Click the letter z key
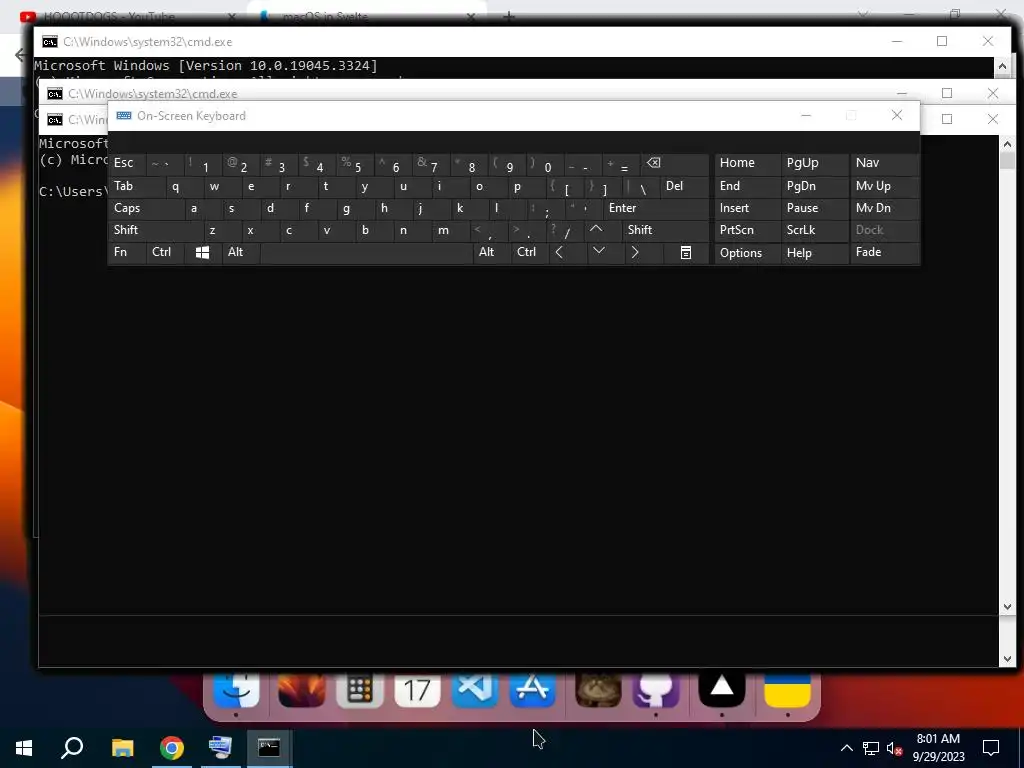 tap(222, 230)
